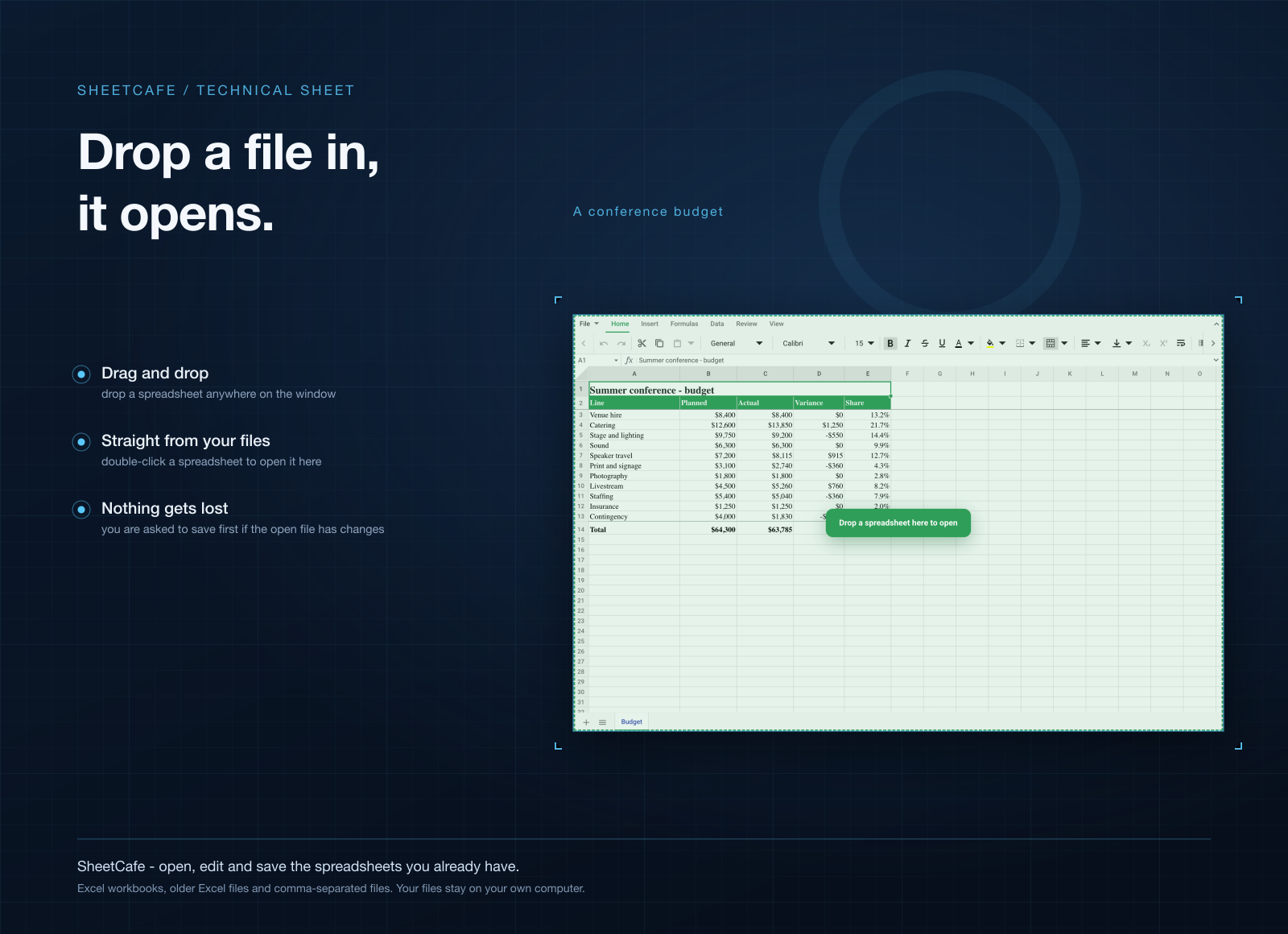Click the 'Catering' cell
Screen dimensions: 1288x934
pos(634,425)
